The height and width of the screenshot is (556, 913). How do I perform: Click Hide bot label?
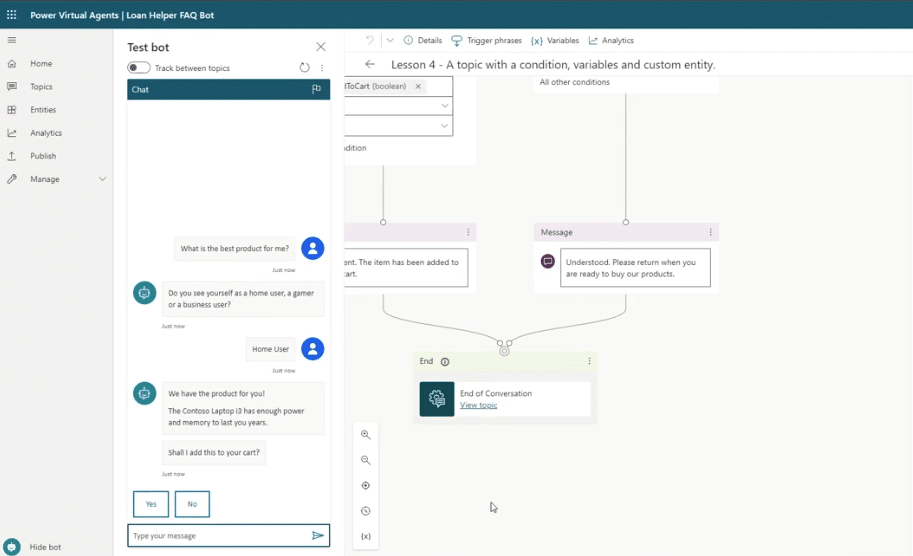tap(45, 547)
